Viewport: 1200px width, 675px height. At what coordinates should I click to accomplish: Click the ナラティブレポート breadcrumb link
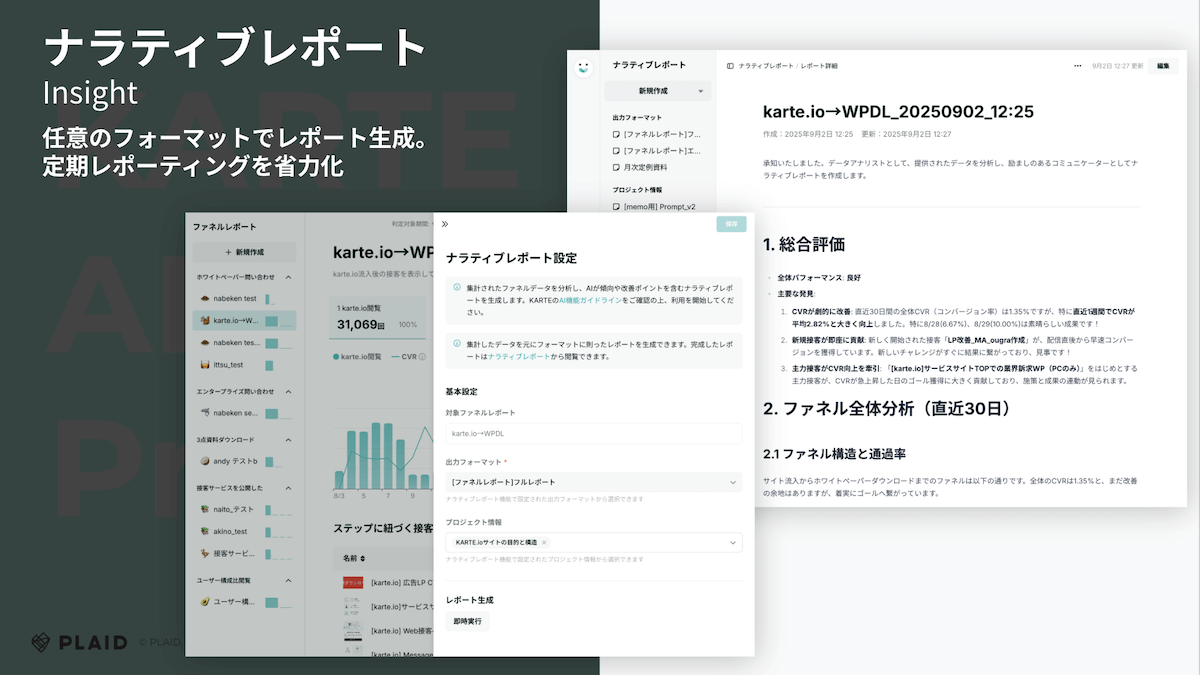point(766,65)
